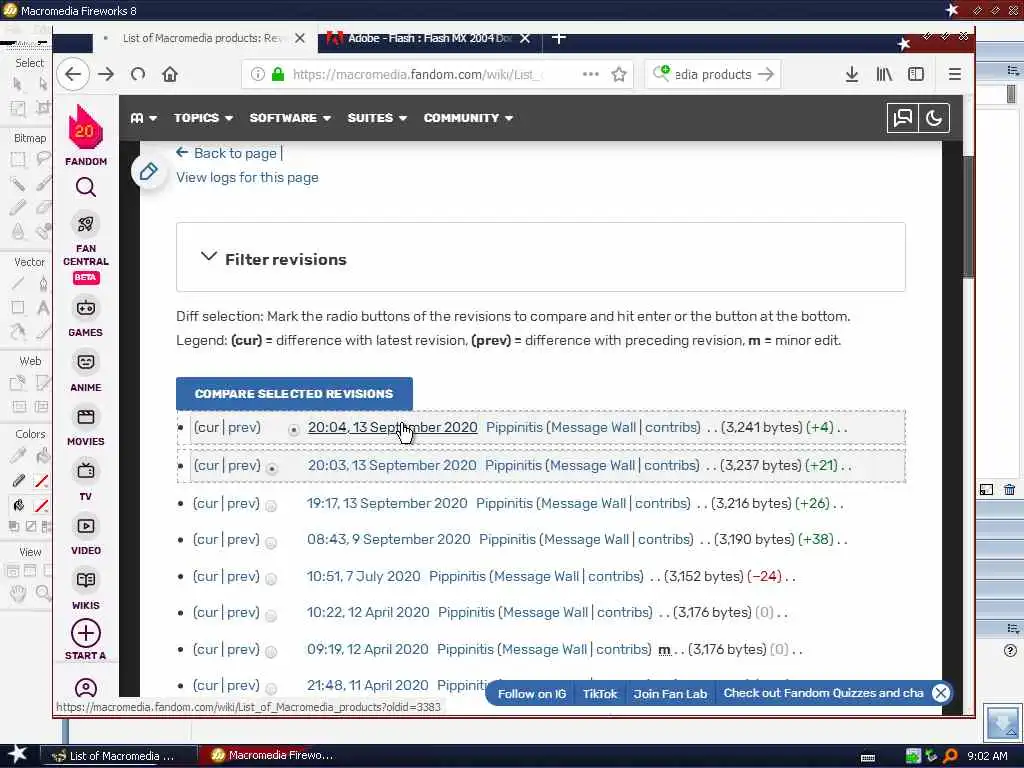Open the browser library icon
1024x768 pixels.
pyautogui.click(x=884, y=74)
